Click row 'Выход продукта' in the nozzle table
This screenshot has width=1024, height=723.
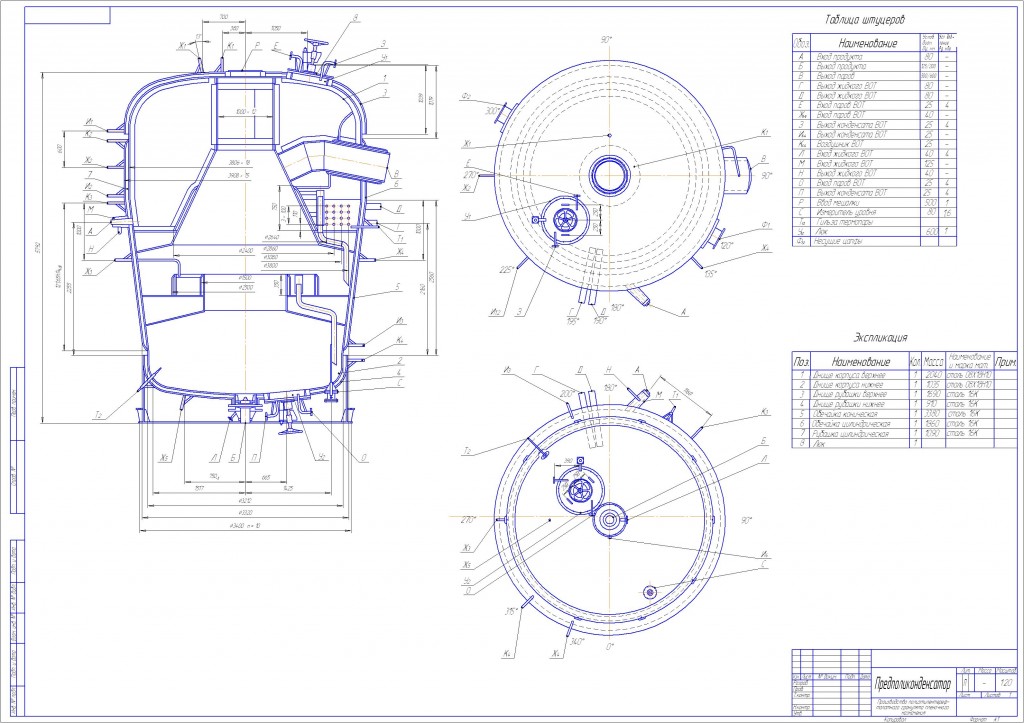(x=874, y=67)
